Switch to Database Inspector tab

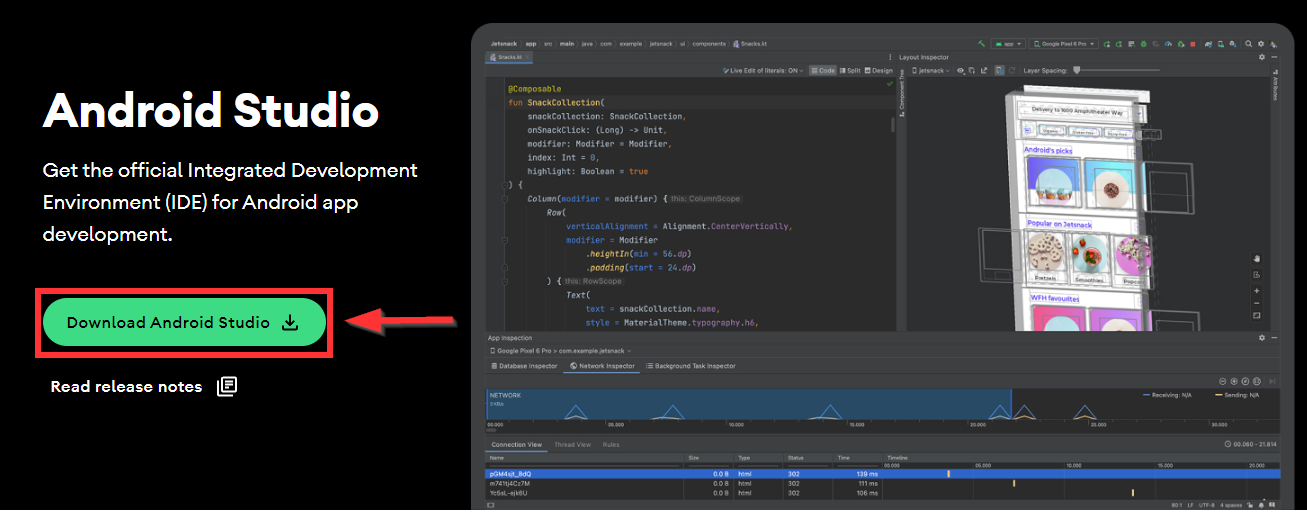[523, 366]
